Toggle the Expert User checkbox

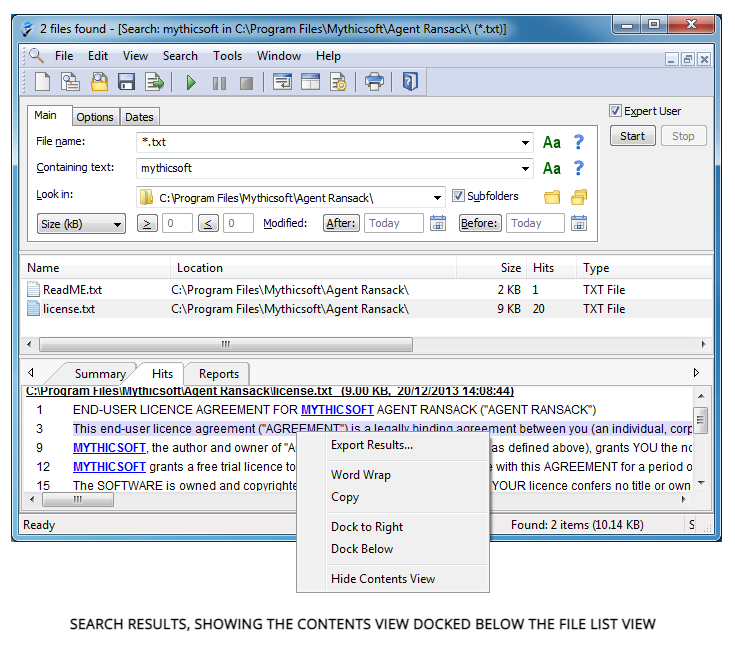615,111
